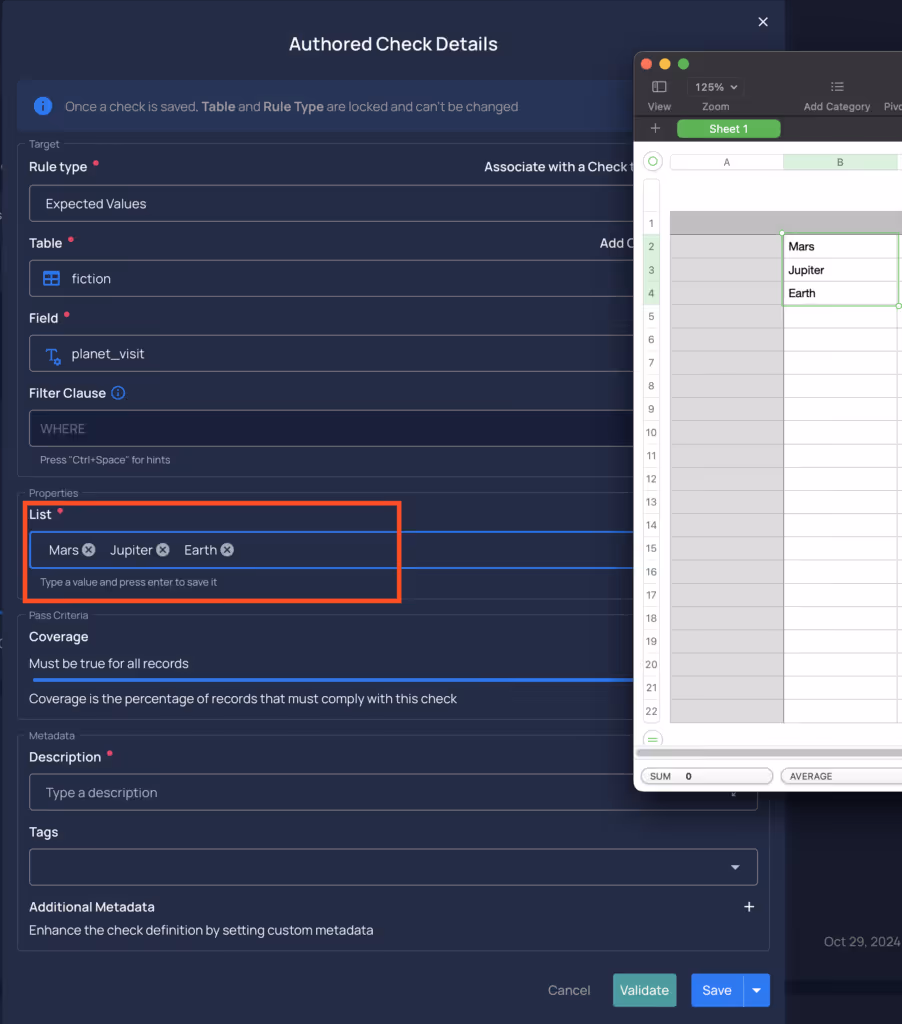Click the AVERAGE summary pill in Numbers
The height and width of the screenshot is (1024, 902).
[x=841, y=776]
